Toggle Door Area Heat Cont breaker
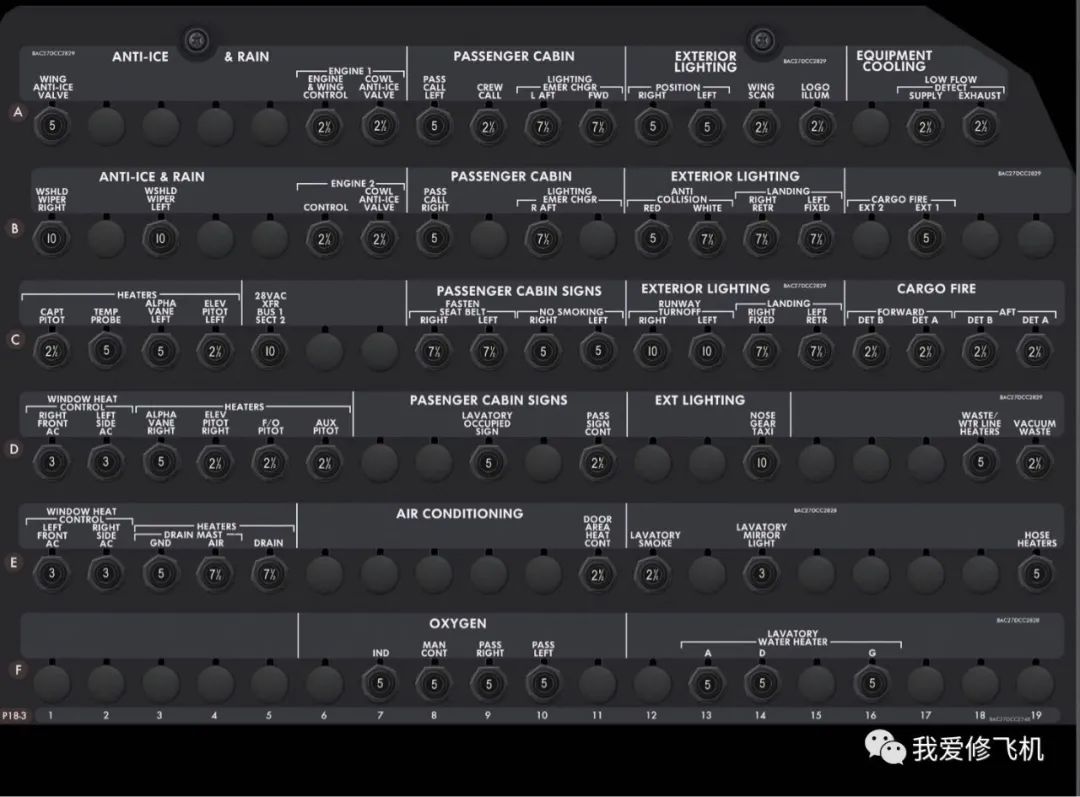 pos(598,575)
